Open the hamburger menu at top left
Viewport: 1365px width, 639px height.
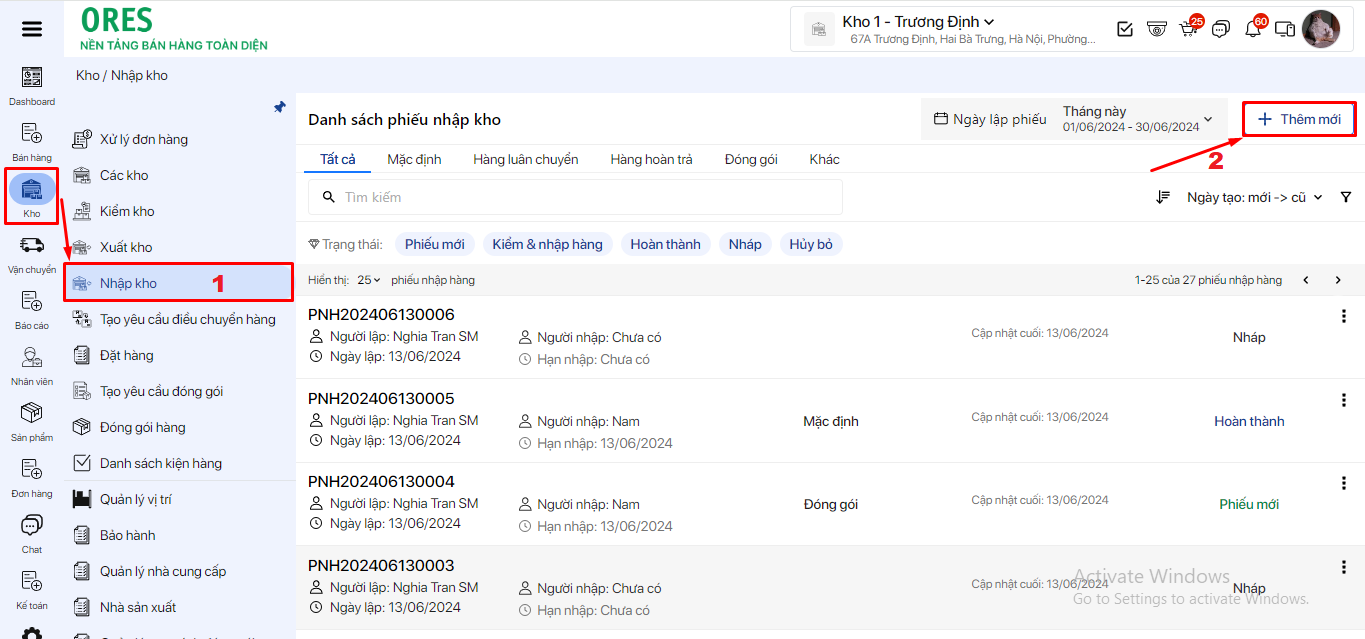tap(32, 29)
